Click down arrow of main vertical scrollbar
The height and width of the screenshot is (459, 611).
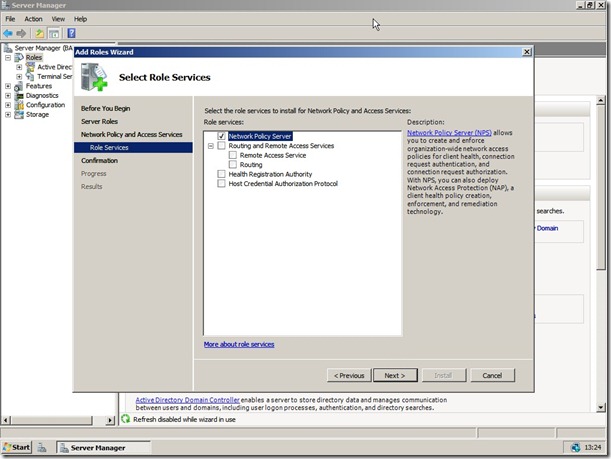(x=600, y=408)
